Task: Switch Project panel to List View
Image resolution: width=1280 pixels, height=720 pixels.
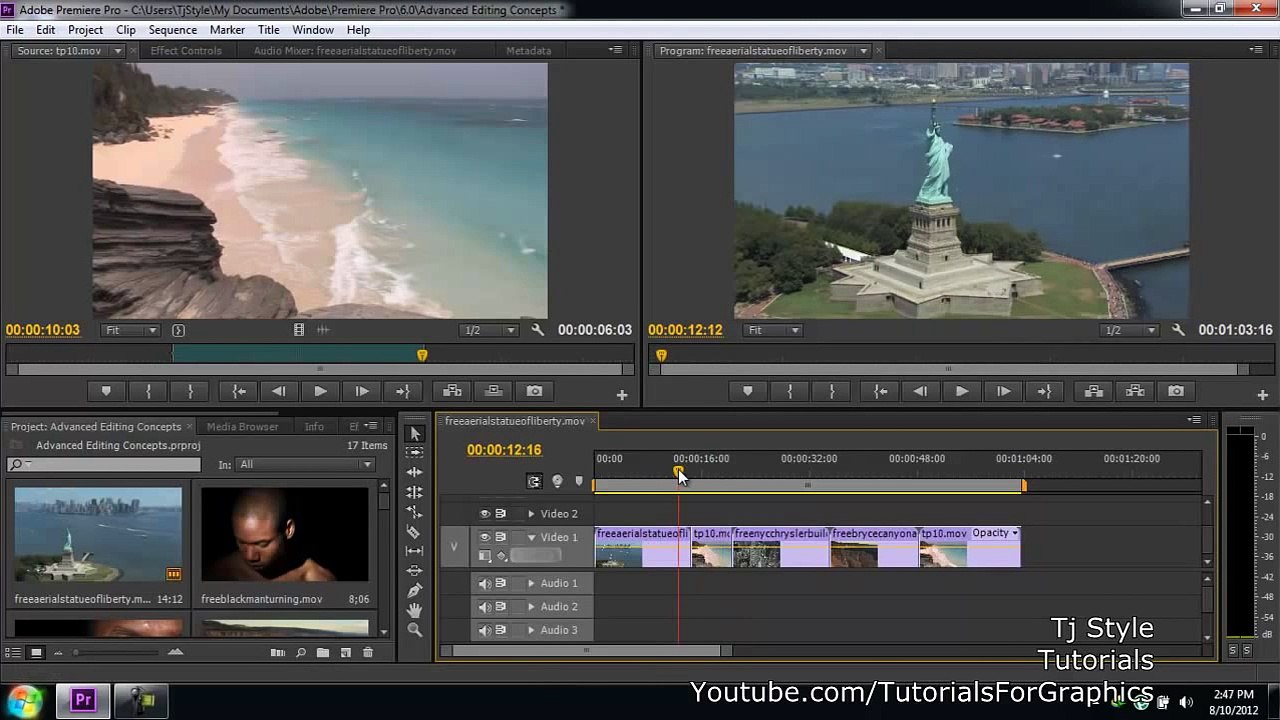Action: (x=14, y=653)
